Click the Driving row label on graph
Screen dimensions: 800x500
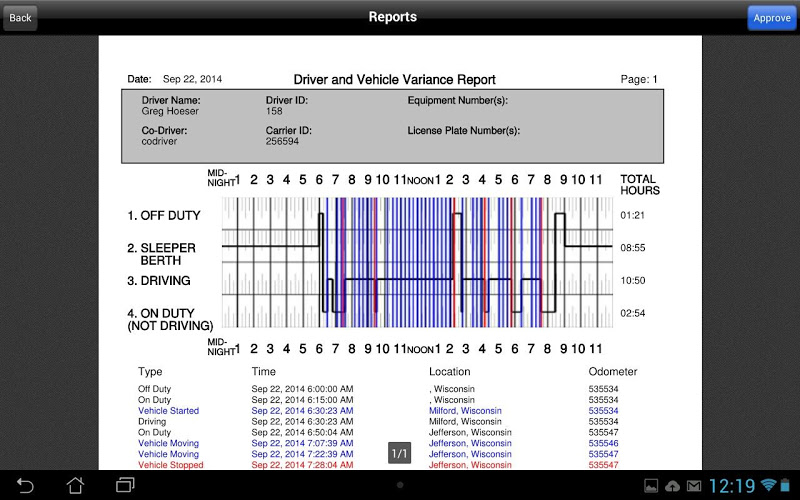(159, 281)
